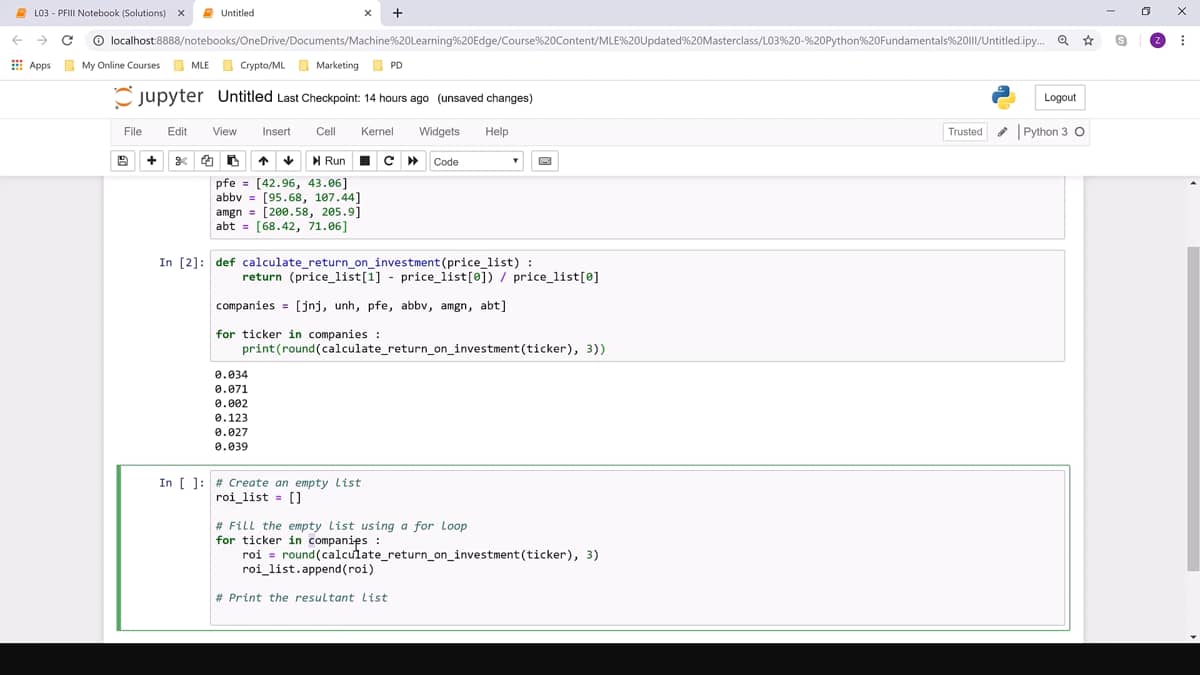Click the Jupyter logo

pyautogui.click(x=158, y=97)
